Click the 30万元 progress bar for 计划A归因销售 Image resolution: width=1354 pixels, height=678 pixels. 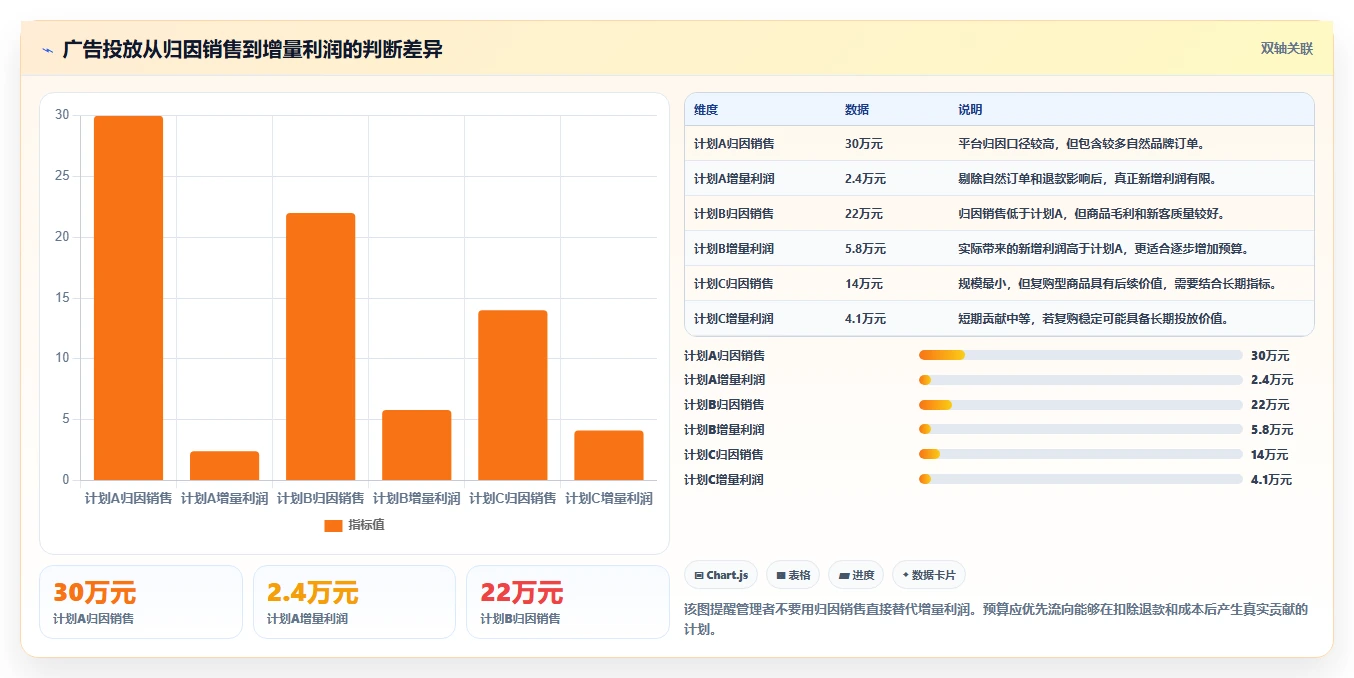[x=1080, y=355]
